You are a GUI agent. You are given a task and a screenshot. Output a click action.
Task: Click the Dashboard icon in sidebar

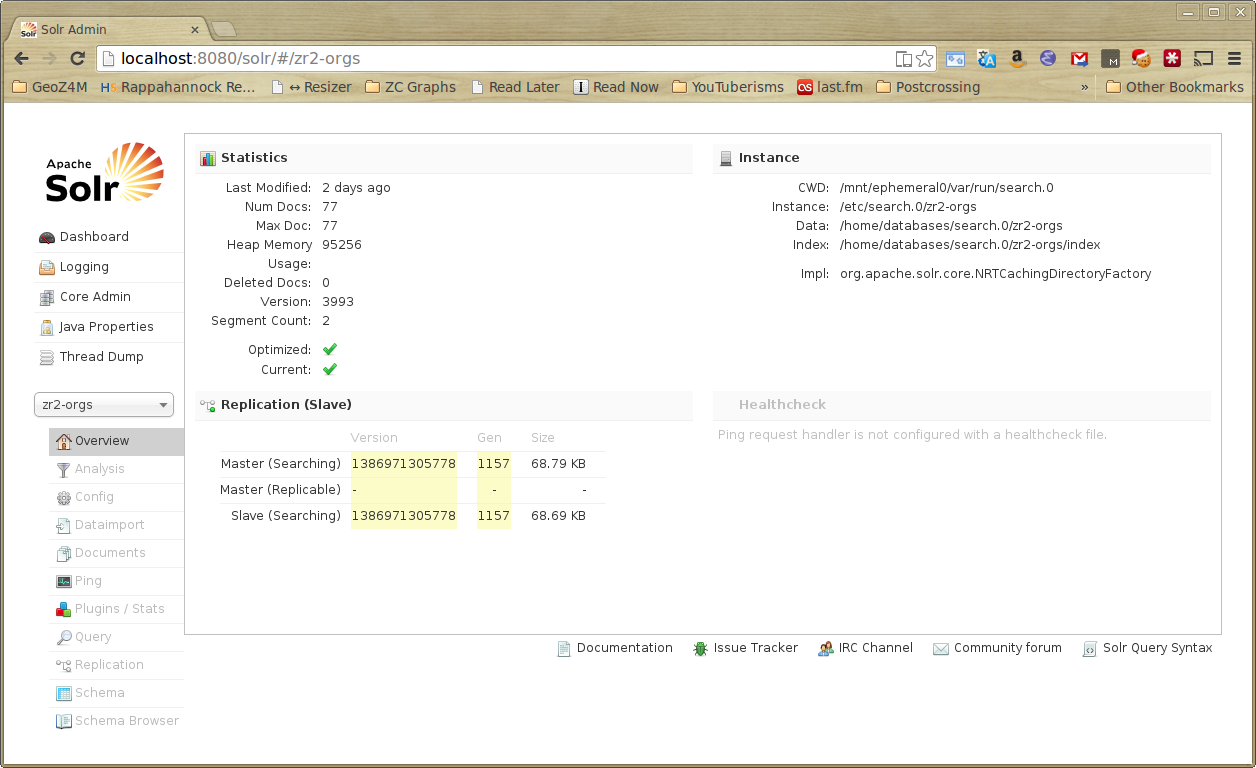coord(47,237)
